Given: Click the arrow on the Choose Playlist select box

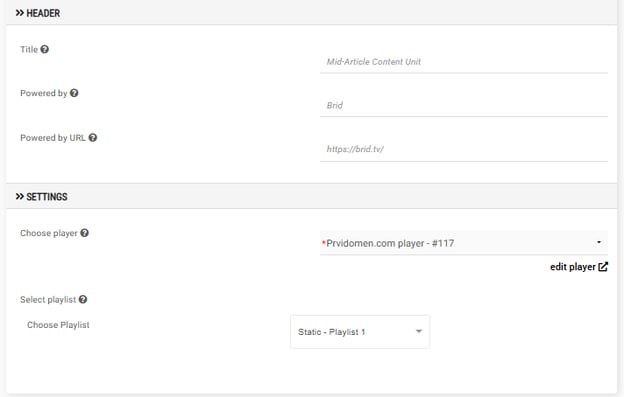Looking at the screenshot, I should tap(419, 331).
